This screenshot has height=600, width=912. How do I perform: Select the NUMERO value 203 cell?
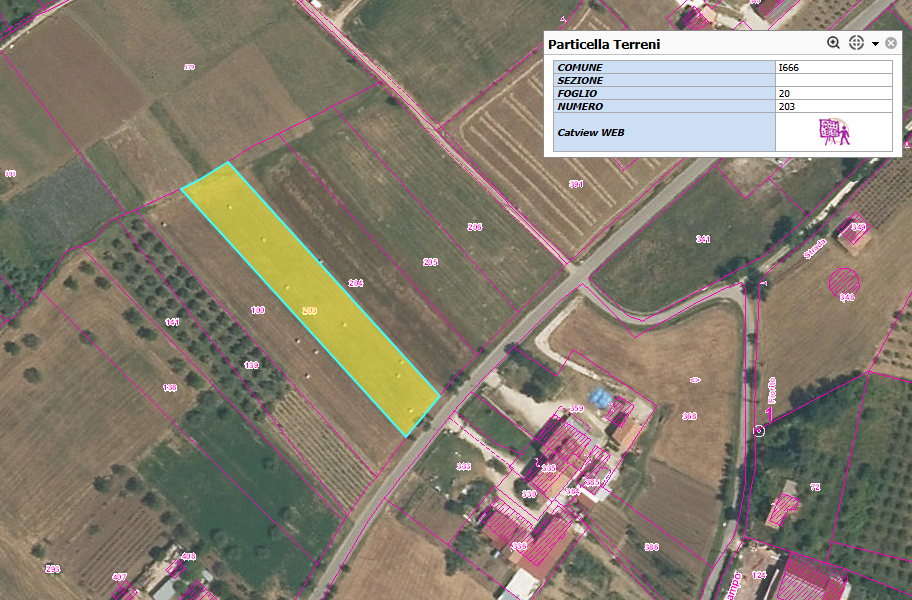[833, 106]
